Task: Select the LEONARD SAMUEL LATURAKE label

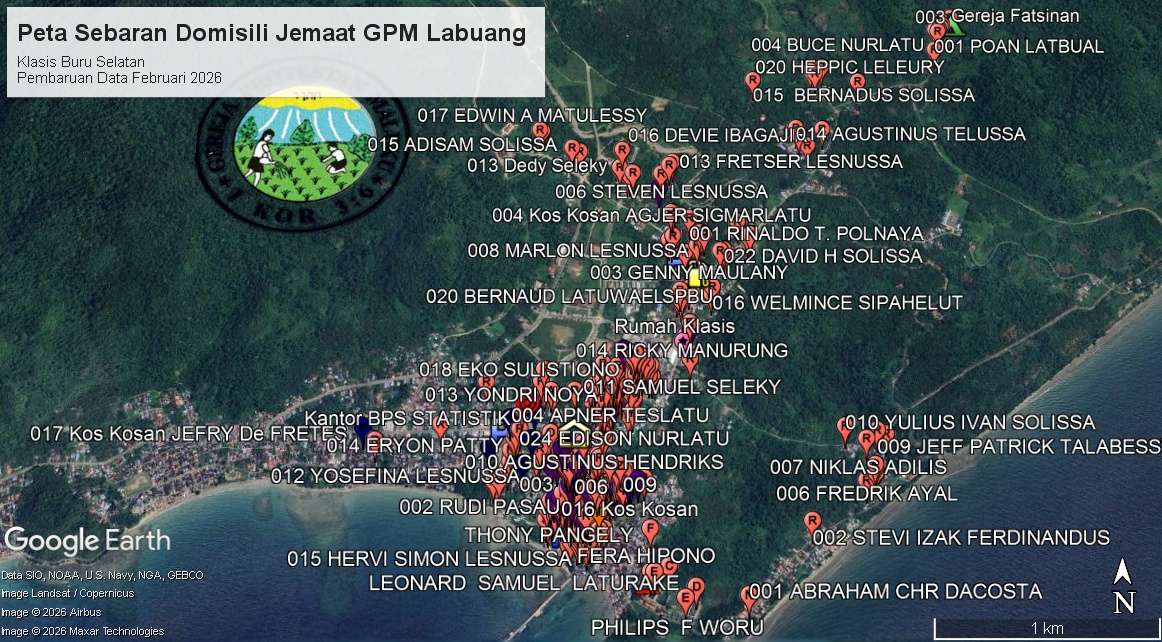Action: 524,583
